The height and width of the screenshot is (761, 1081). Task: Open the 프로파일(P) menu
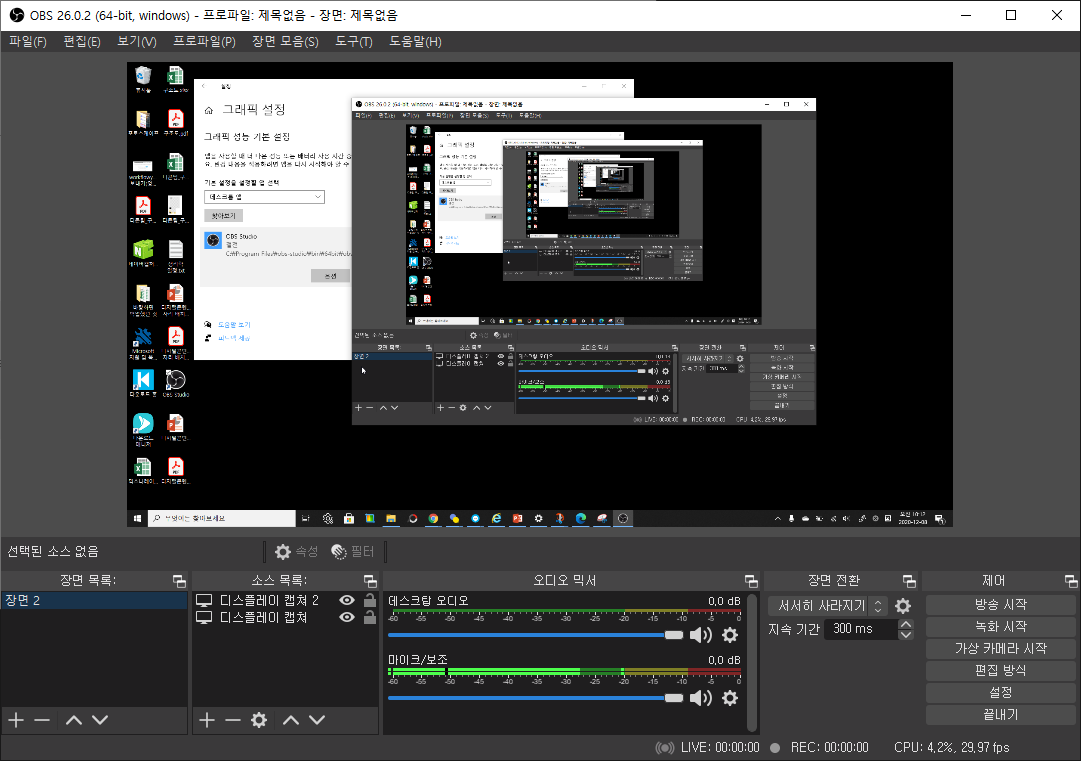(204, 41)
